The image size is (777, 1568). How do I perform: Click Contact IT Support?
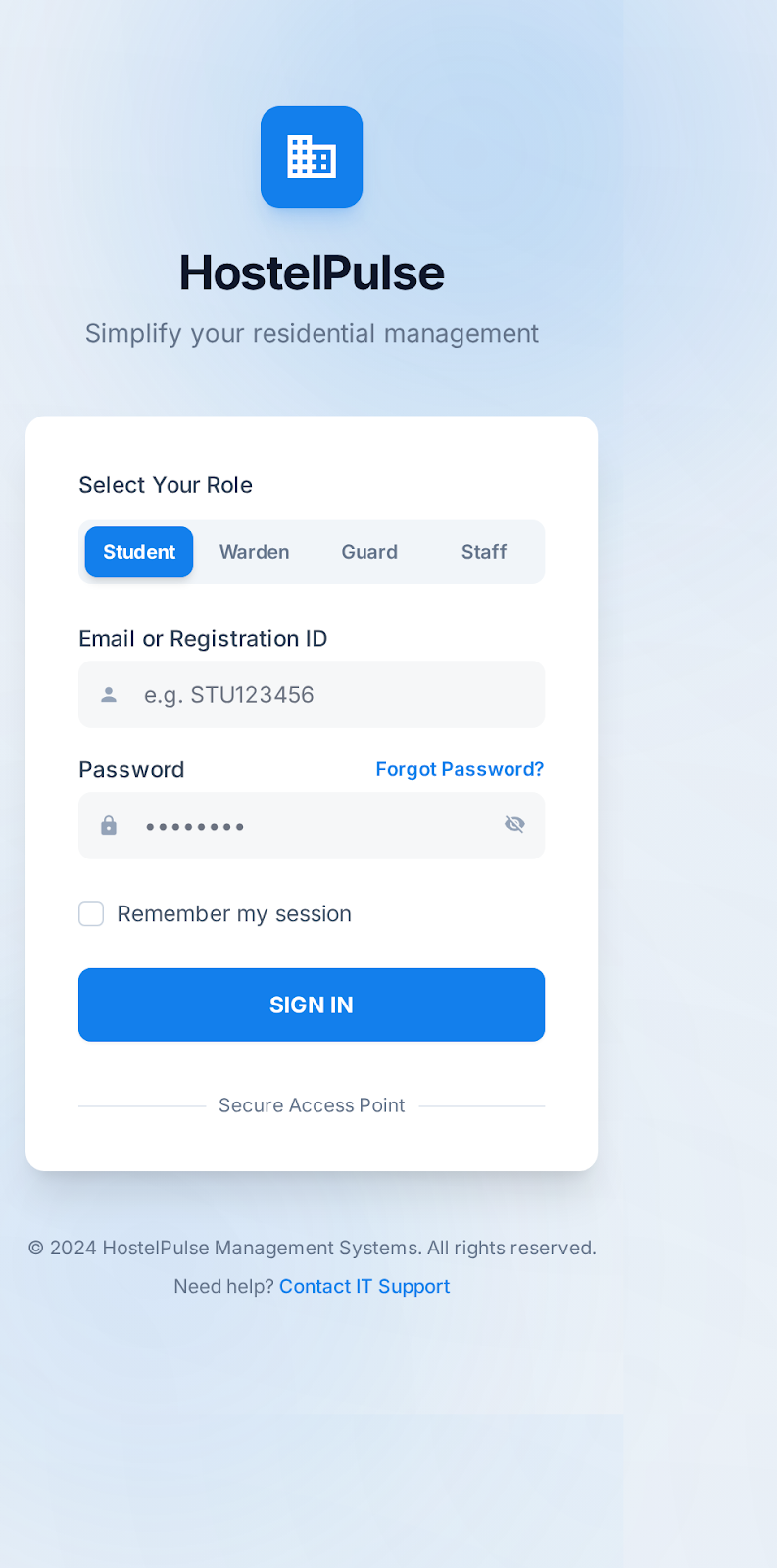point(364,1286)
